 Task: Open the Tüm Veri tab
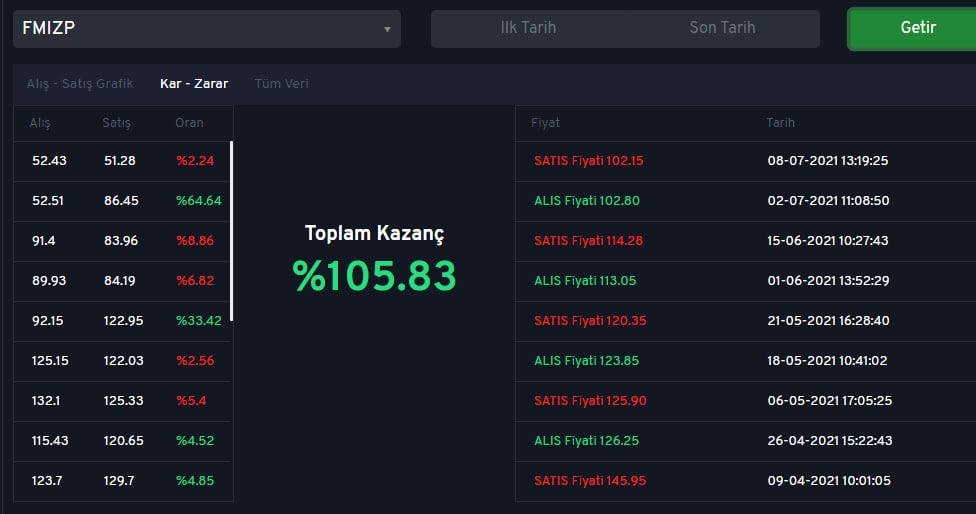point(281,84)
